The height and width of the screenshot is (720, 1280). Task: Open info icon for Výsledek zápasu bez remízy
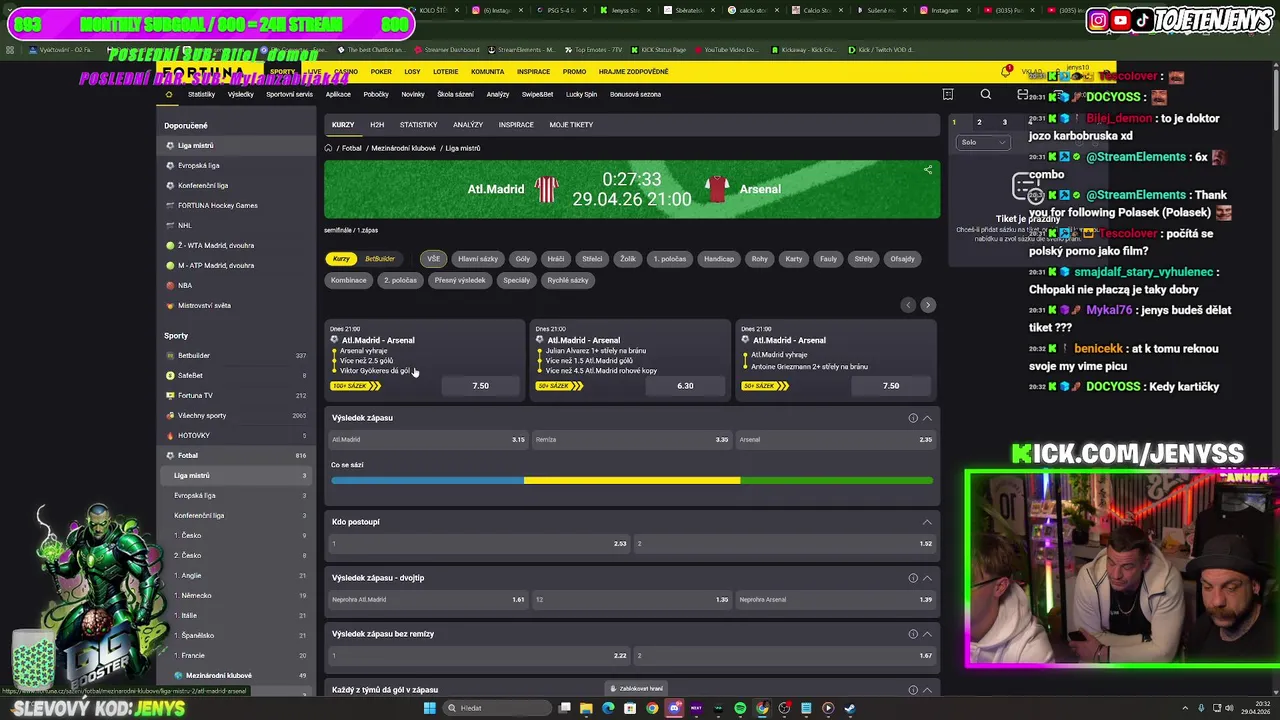pyautogui.click(x=913, y=634)
